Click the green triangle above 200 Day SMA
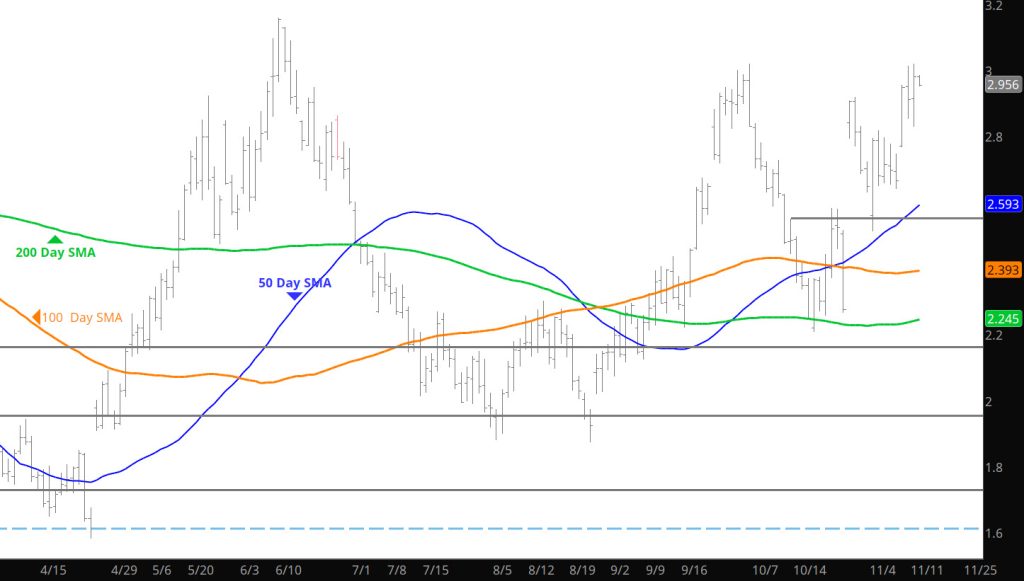The height and width of the screenshot is (581, 1024). pos(55,238)
